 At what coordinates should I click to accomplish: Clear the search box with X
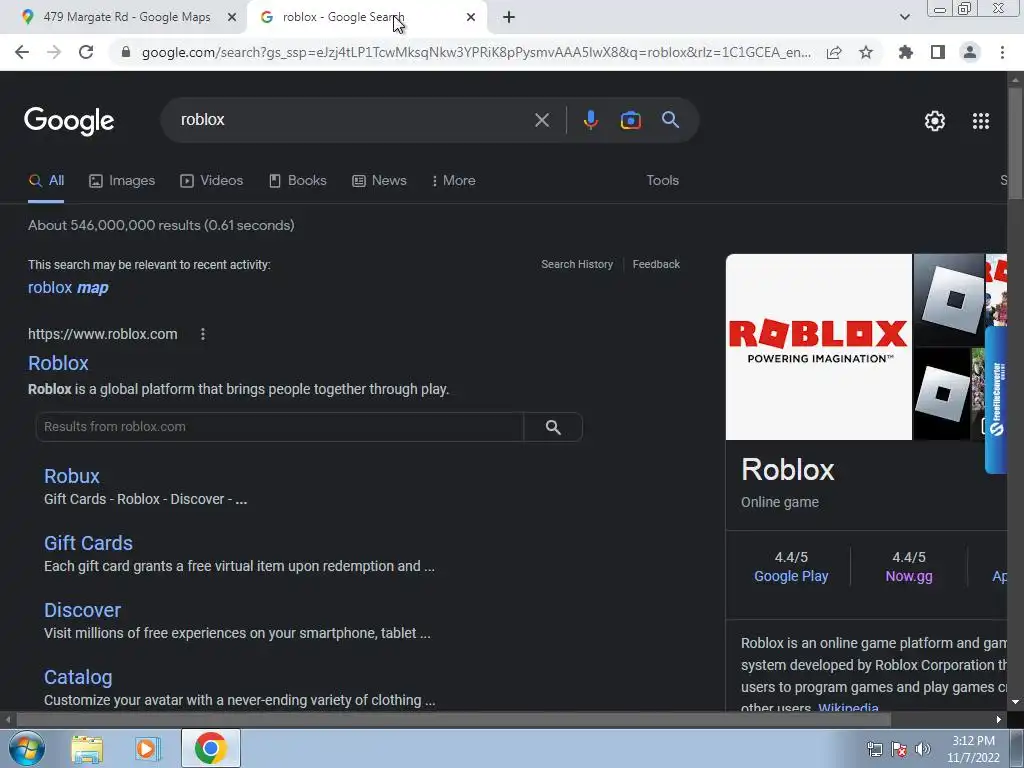pyautogui.click(x=542, y=120)
